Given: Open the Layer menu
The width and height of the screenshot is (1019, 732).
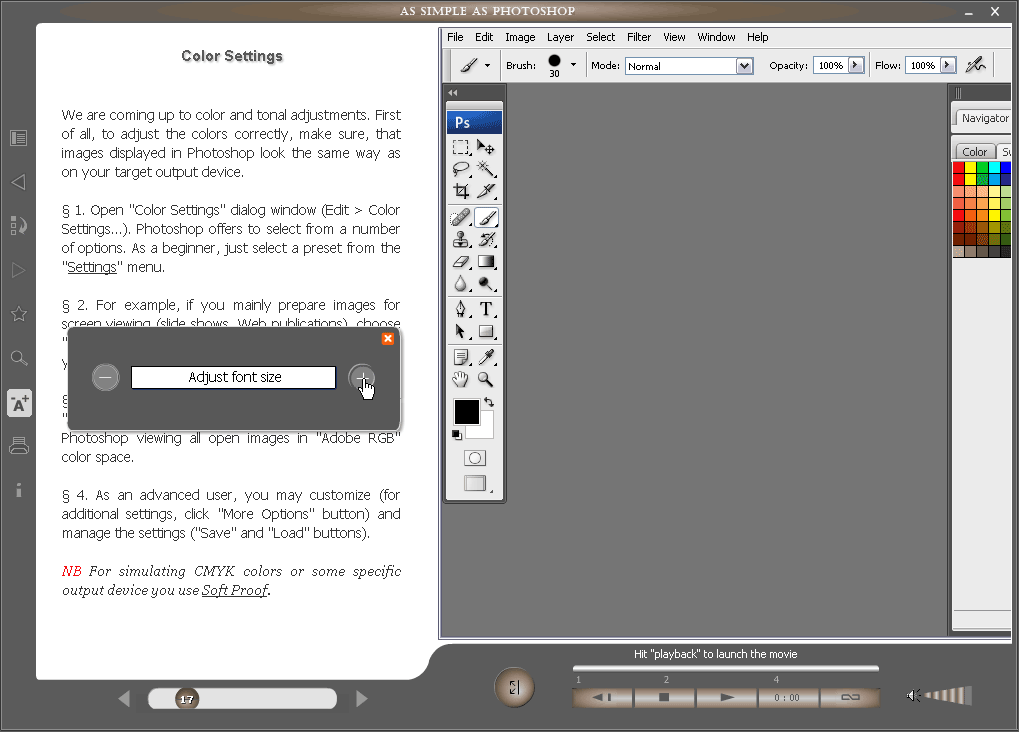Looking at the screenshot, I should coord(560,37).
